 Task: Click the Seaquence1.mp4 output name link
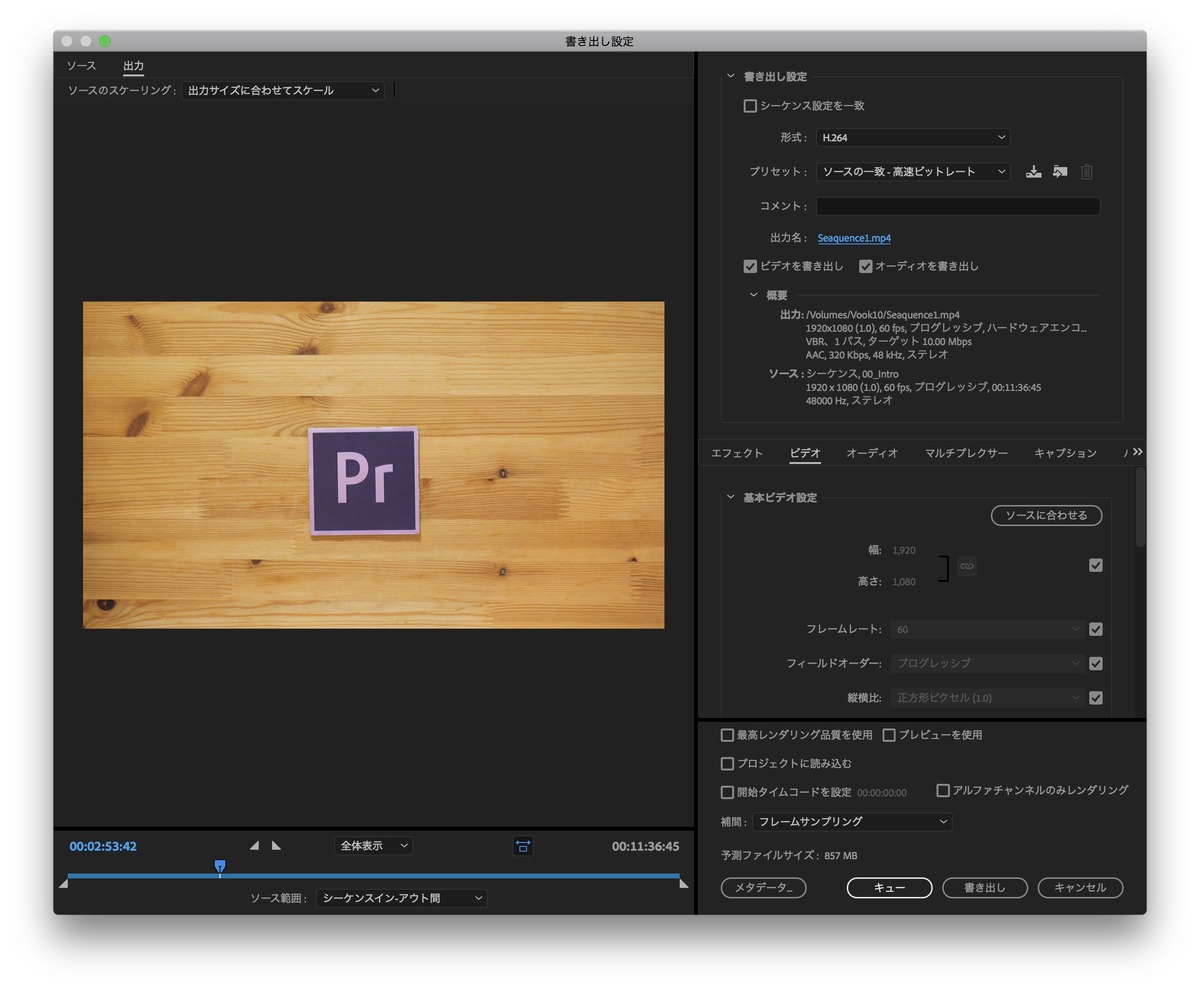point(854,238)
